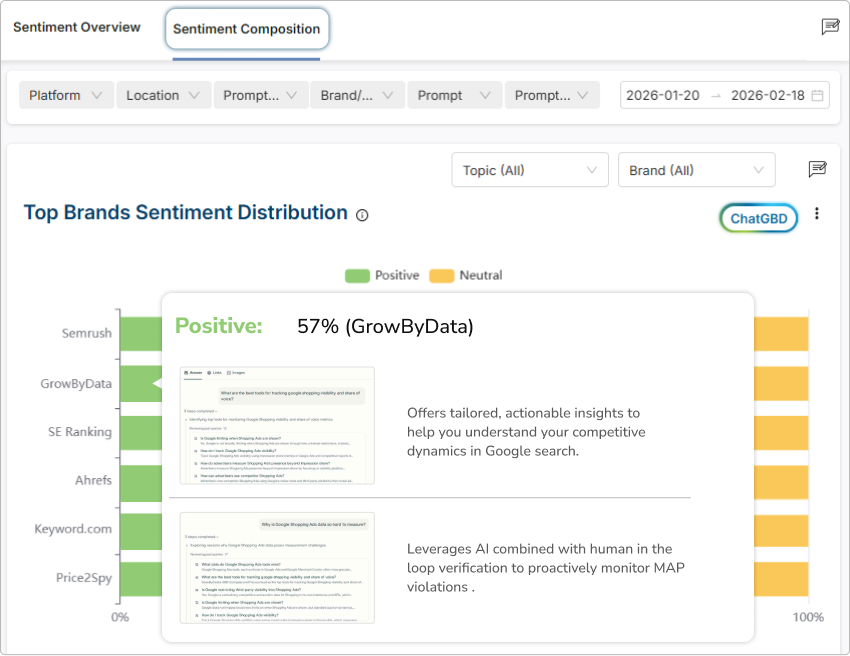The height and width of the screenshot is (656, 850).
Task: Click the green positive bar for Semrush
Action: click(x=140, y=333)
